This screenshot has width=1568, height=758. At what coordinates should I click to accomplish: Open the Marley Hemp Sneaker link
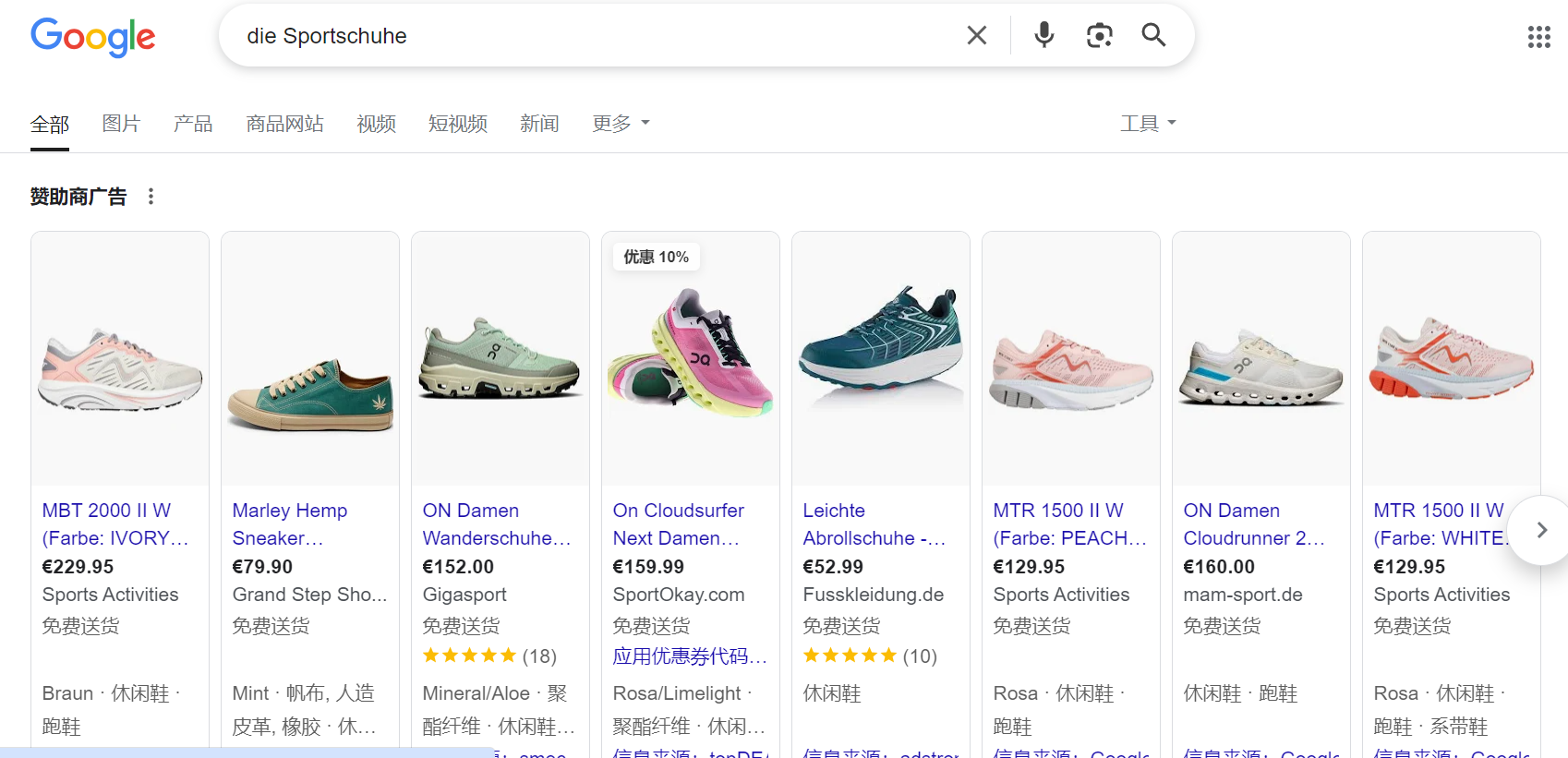[x=290, y=524]
